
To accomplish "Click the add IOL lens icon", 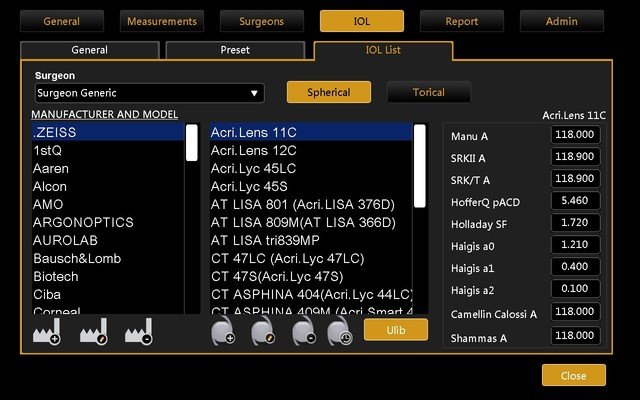I will click(x=223, y=332).
